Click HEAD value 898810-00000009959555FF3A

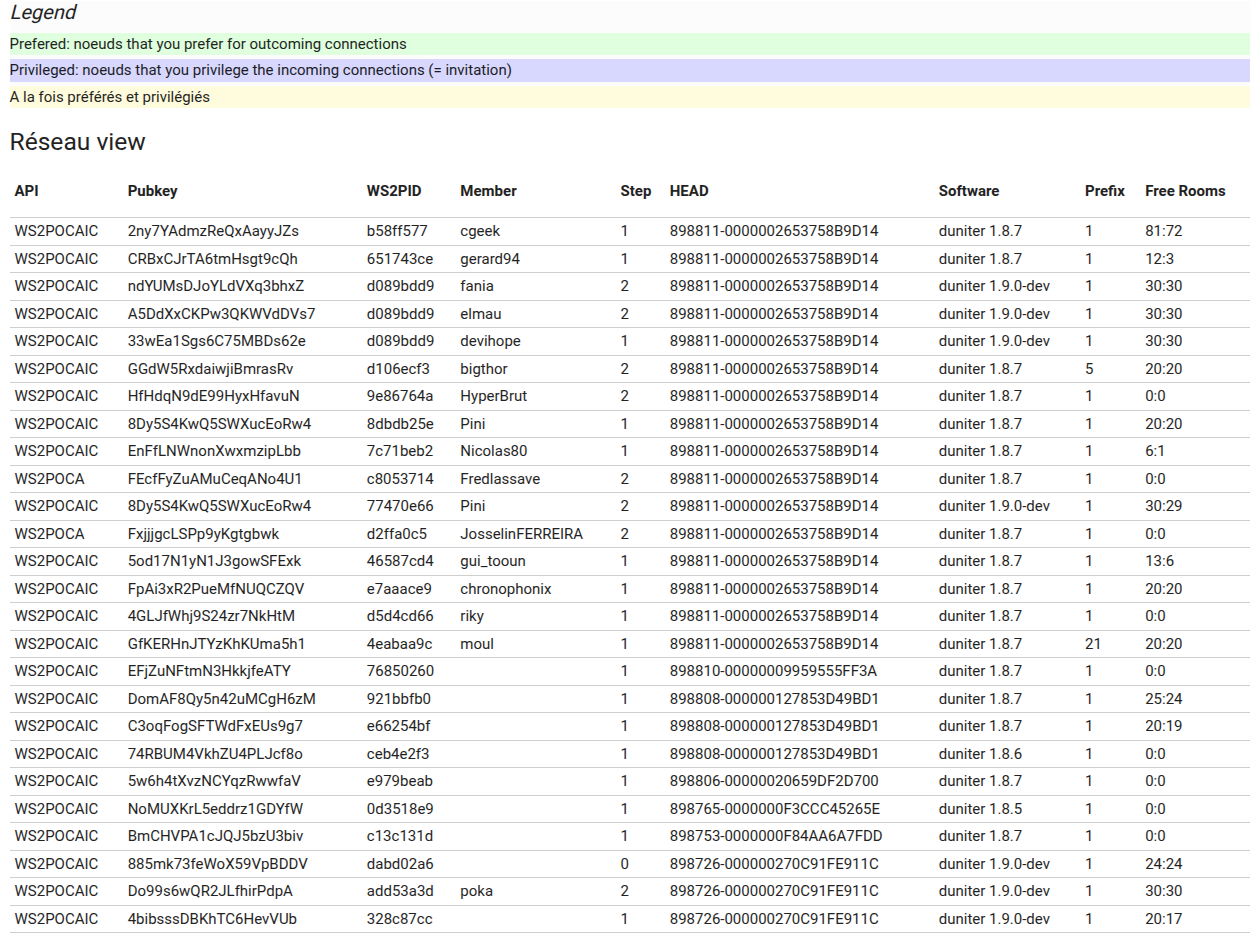point(773,671)
